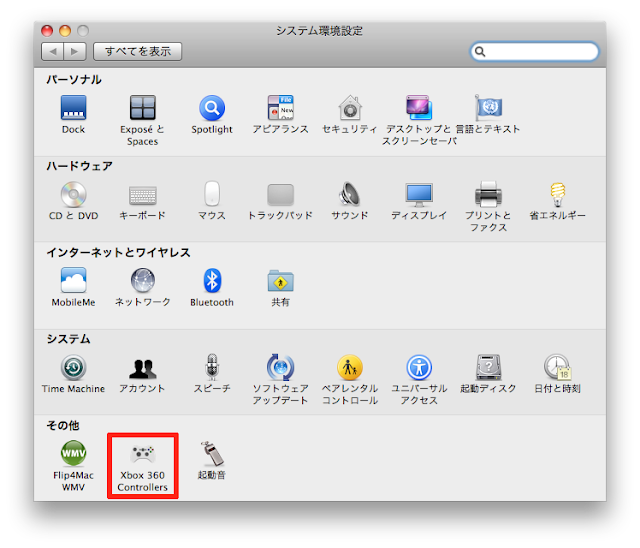Screen dimensions: 640x548
Task: Click the magnifying glass in search field
Action: tap(480, 51)
